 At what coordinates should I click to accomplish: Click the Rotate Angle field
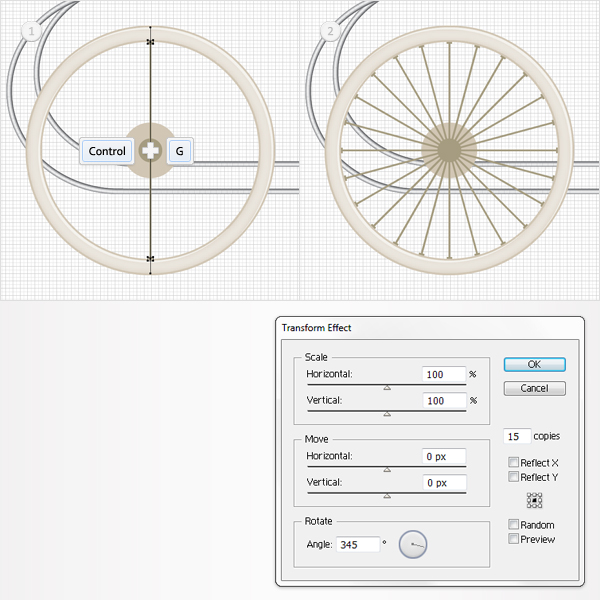point(358,544)
